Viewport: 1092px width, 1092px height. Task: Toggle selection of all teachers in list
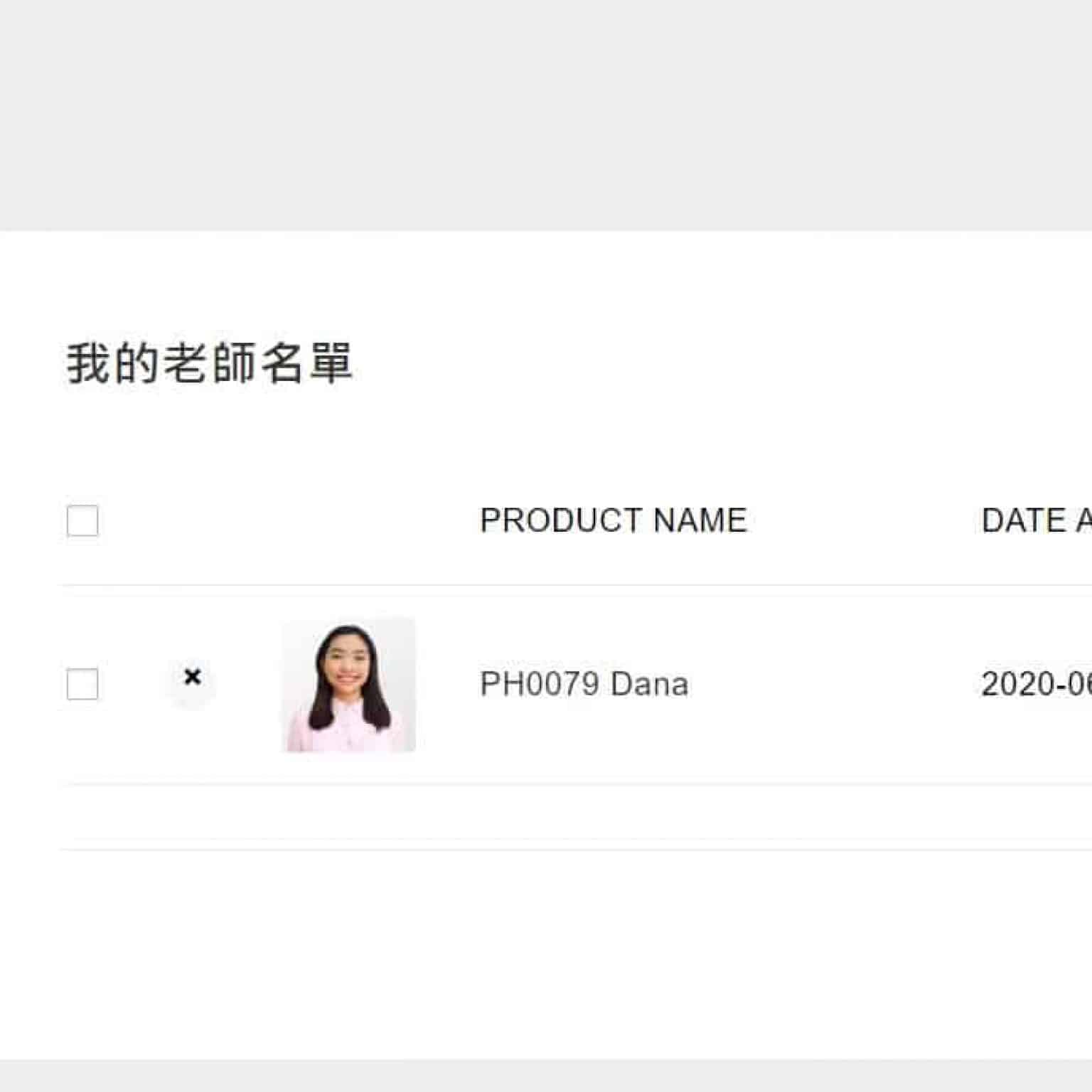pyautogui.click(x=82, y=520)
